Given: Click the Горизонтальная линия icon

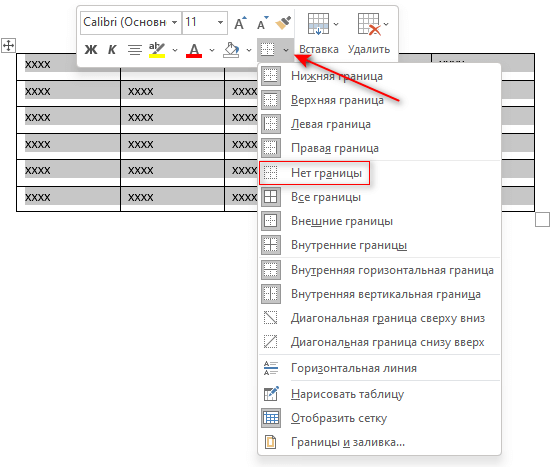Looking at the screenshot, I should coord(271,368).
